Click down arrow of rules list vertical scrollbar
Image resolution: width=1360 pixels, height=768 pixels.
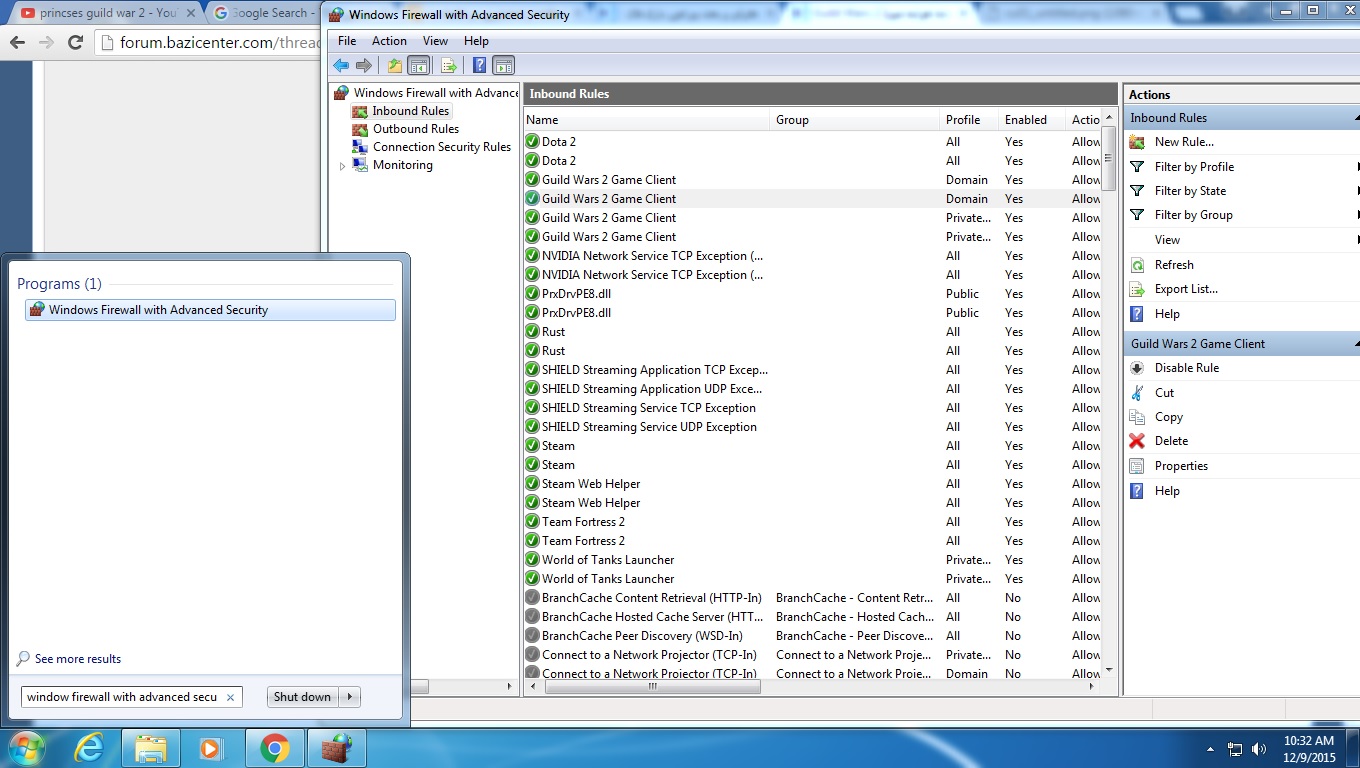coord(1109,669)
